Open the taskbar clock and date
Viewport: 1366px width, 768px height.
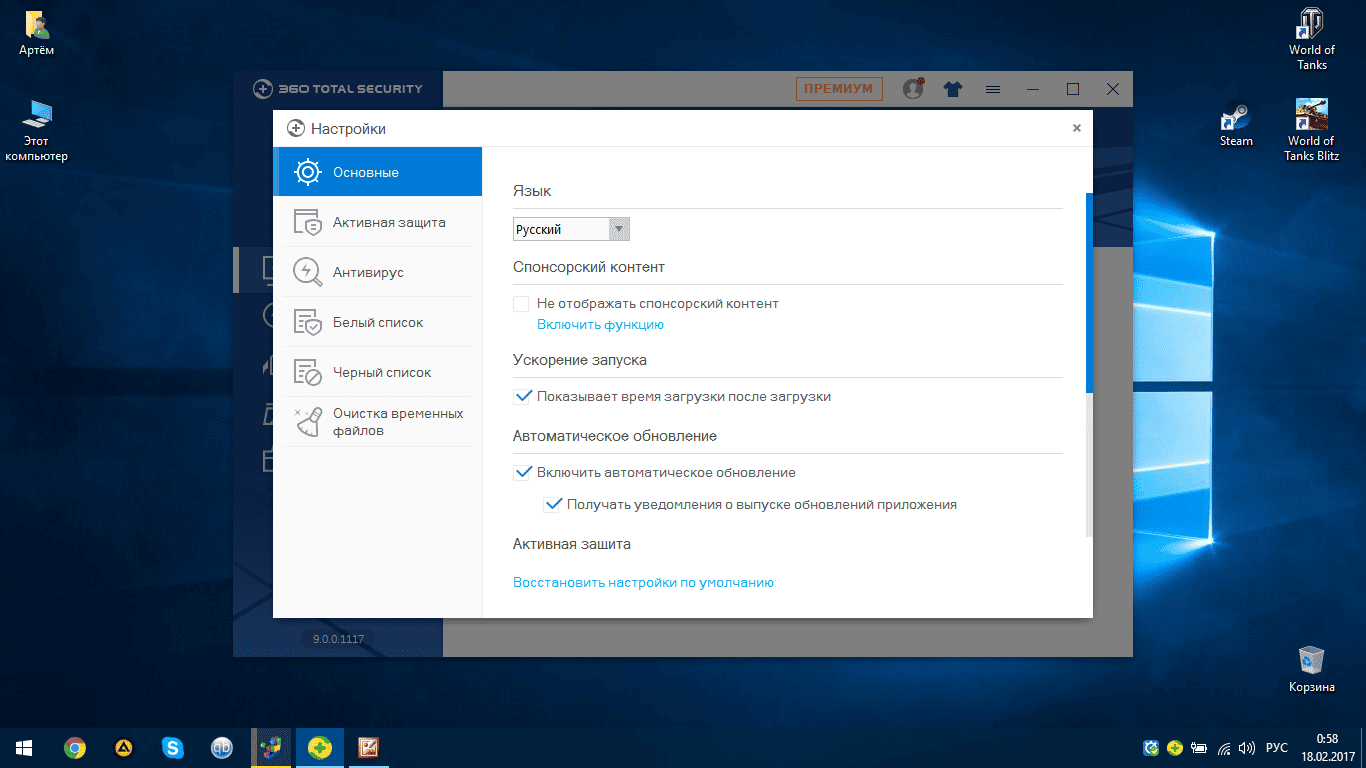click(x=1326, y=747)
